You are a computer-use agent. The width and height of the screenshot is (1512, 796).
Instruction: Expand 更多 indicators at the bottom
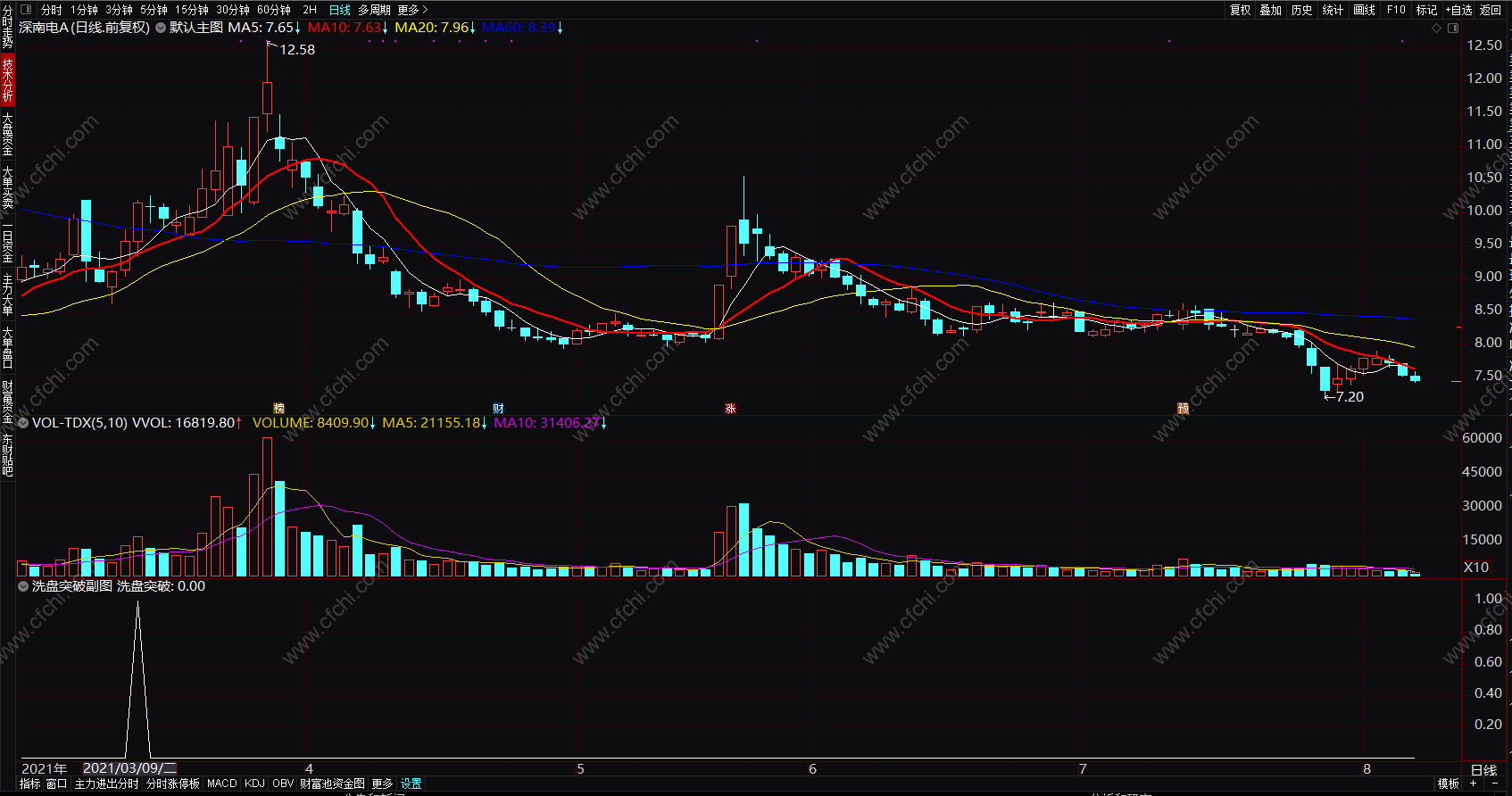click(x=382, y=784)
